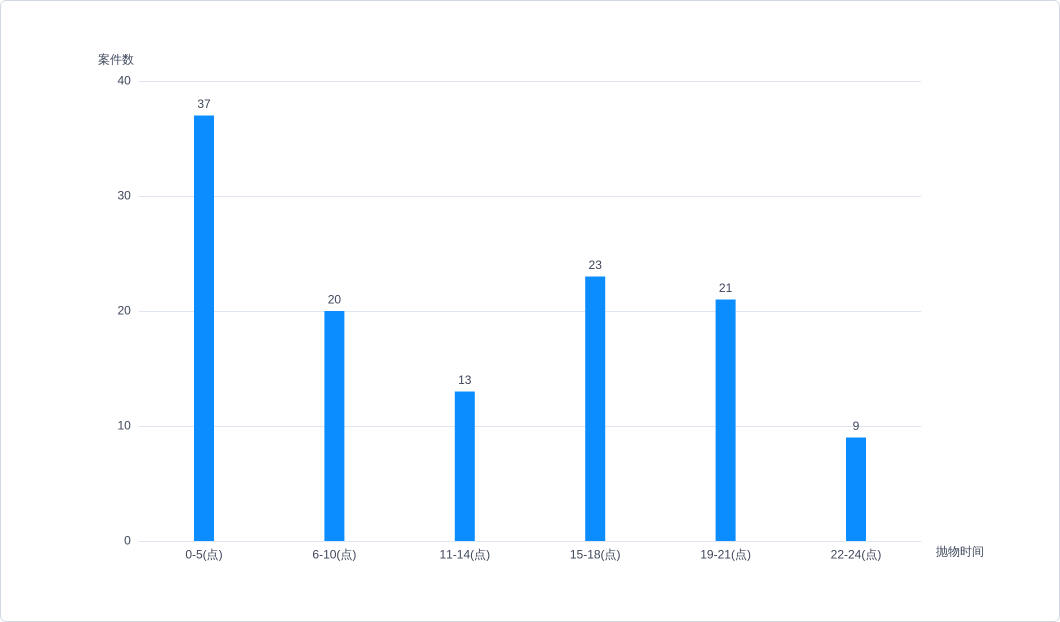Image resolution: width=1060 pixels, height=622 pixels.
Task: Click the x-axis title 抛物时间
Action: pos(959,552)
